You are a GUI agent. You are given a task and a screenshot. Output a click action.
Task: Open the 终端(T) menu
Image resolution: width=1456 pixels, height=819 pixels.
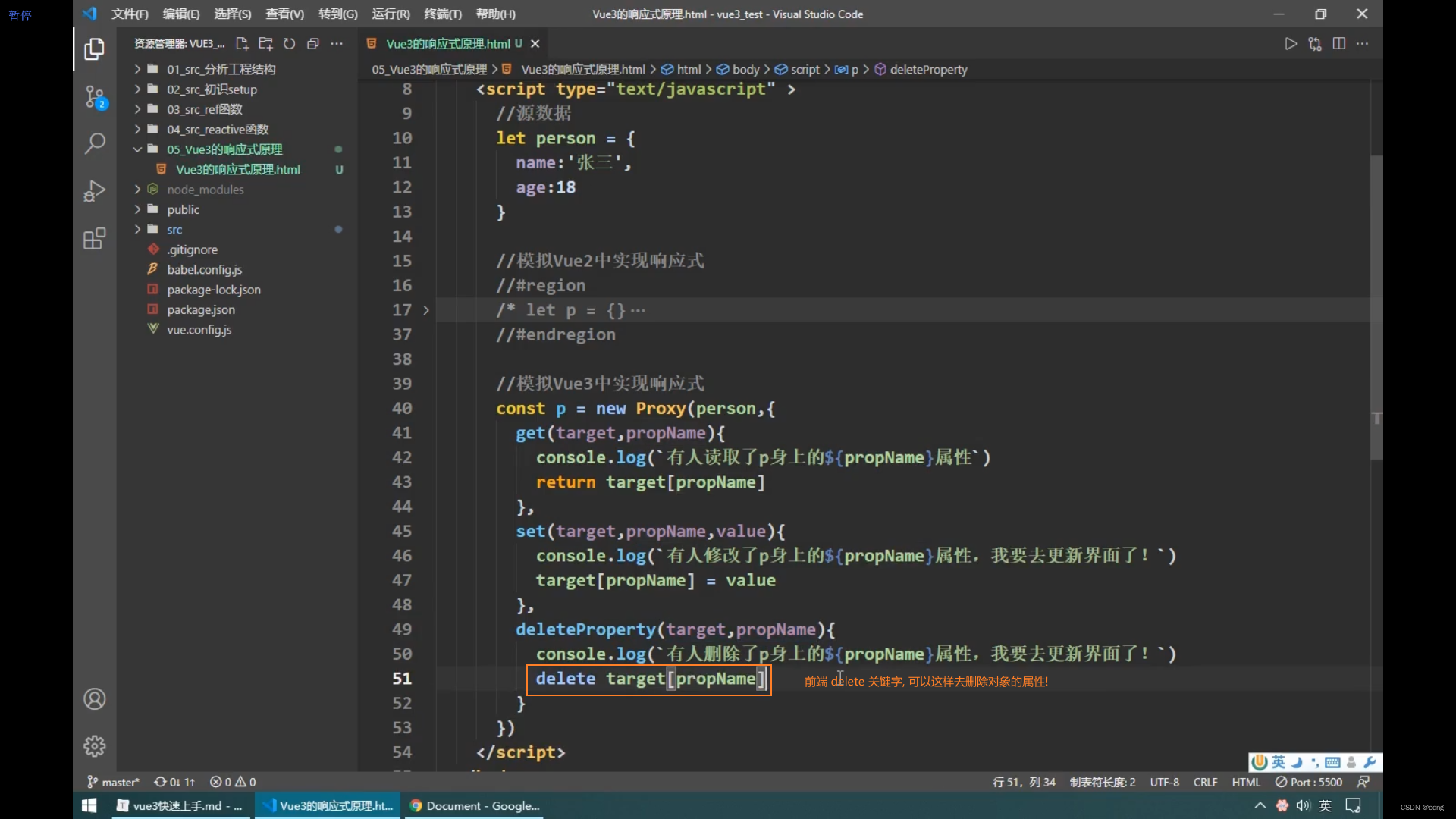(x=443, y=14)
